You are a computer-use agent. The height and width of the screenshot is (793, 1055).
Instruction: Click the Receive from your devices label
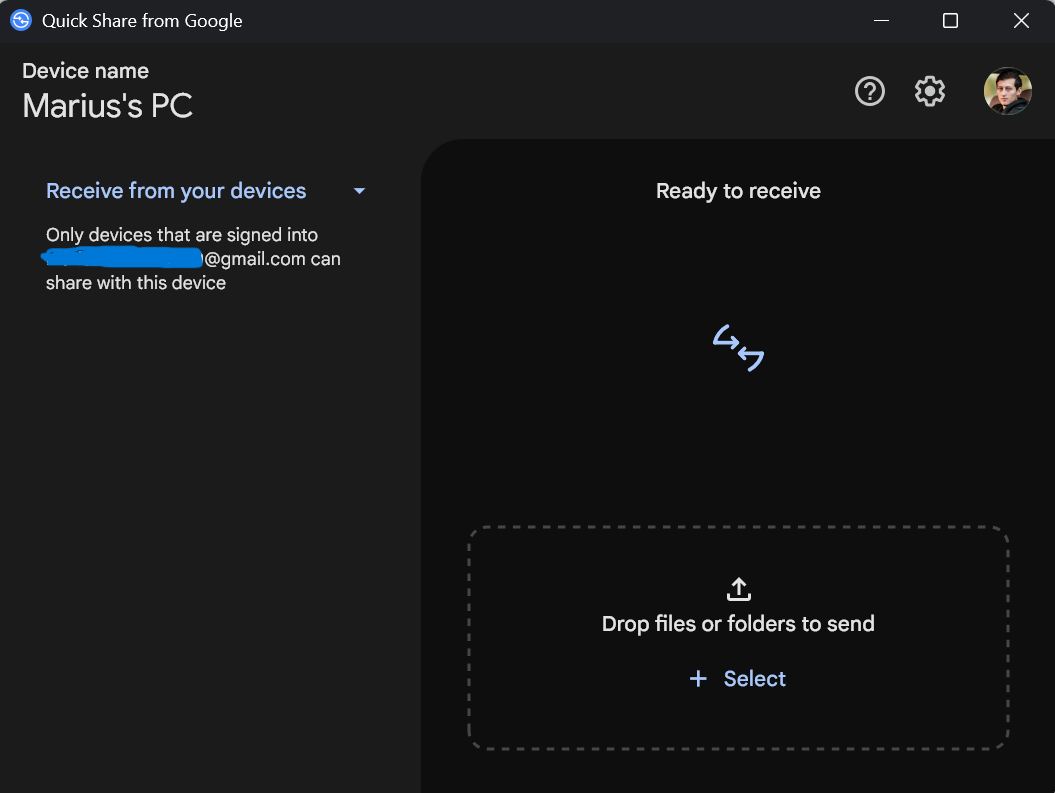(x=176, y=191)
